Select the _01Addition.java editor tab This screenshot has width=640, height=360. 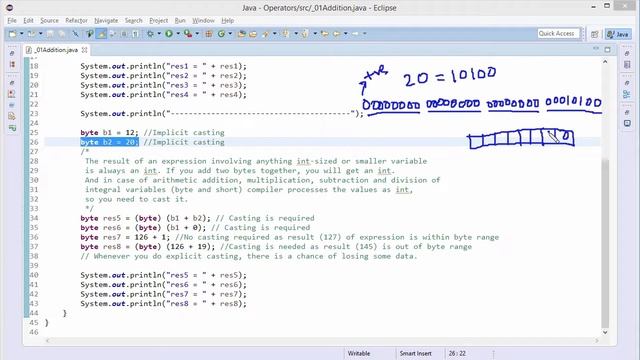point(56,50)
